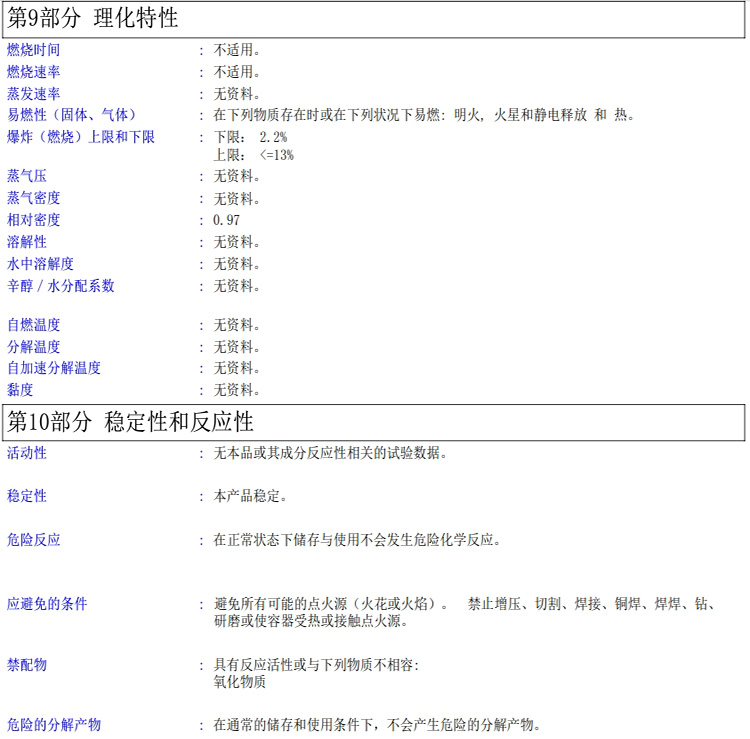This screenshot has width=750, height=739.
Task: Select the 辛醇 / 水分配系数 label
Action: (x=60, y=286)
